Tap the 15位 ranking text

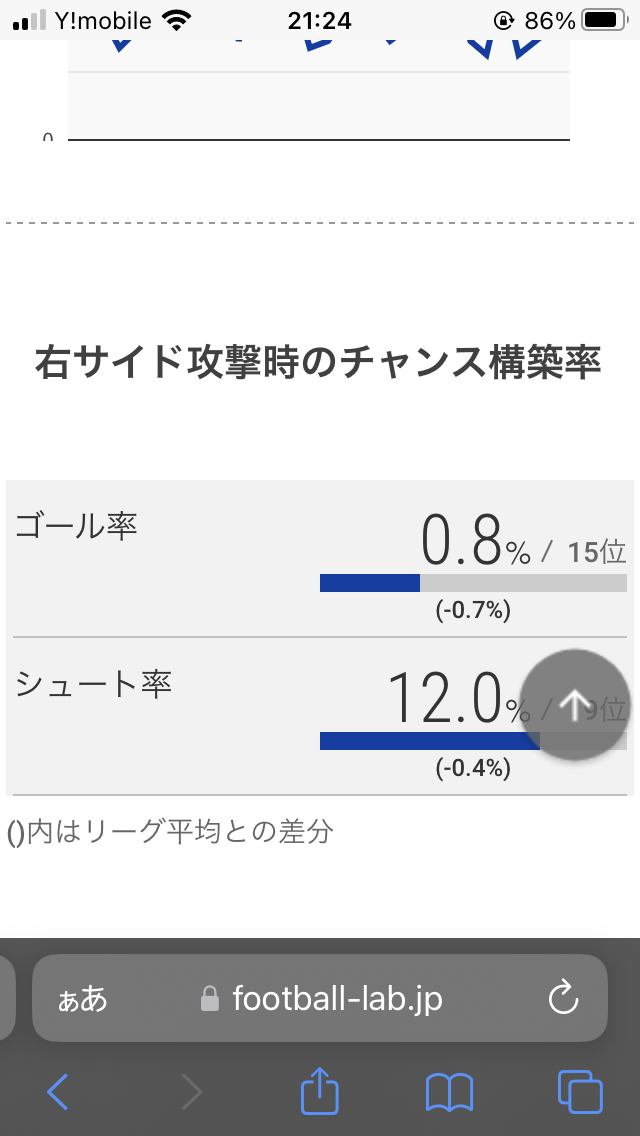tap(596, 552)
